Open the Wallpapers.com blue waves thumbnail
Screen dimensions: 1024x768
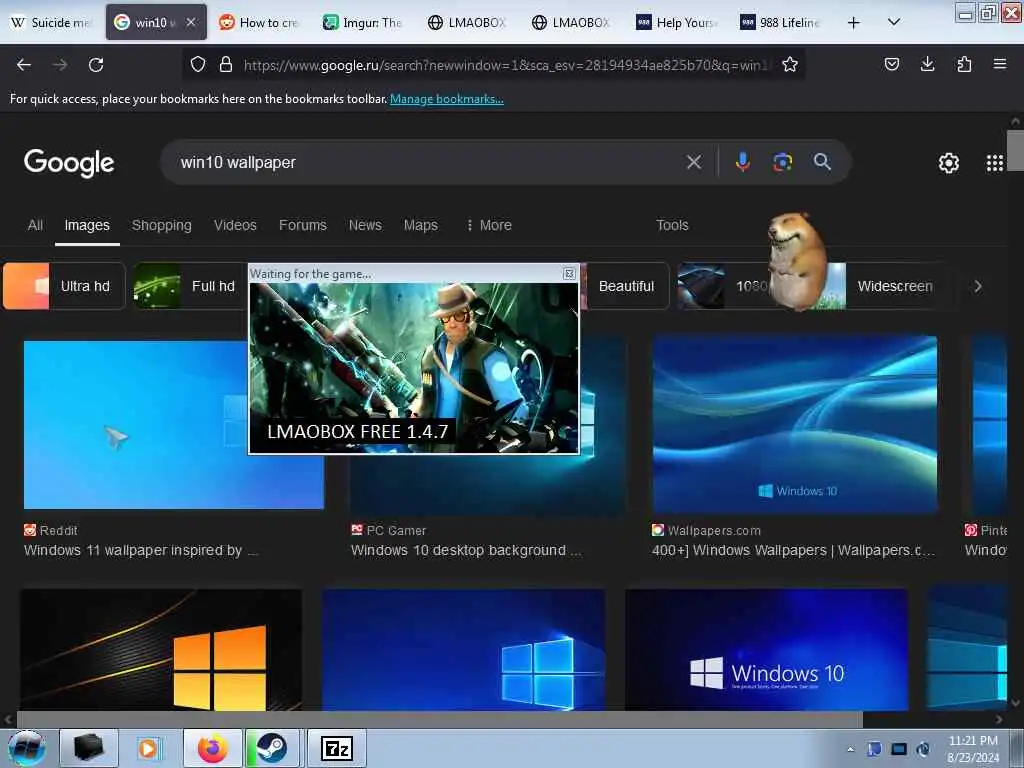pyautogui.click(x=795, y=424)
